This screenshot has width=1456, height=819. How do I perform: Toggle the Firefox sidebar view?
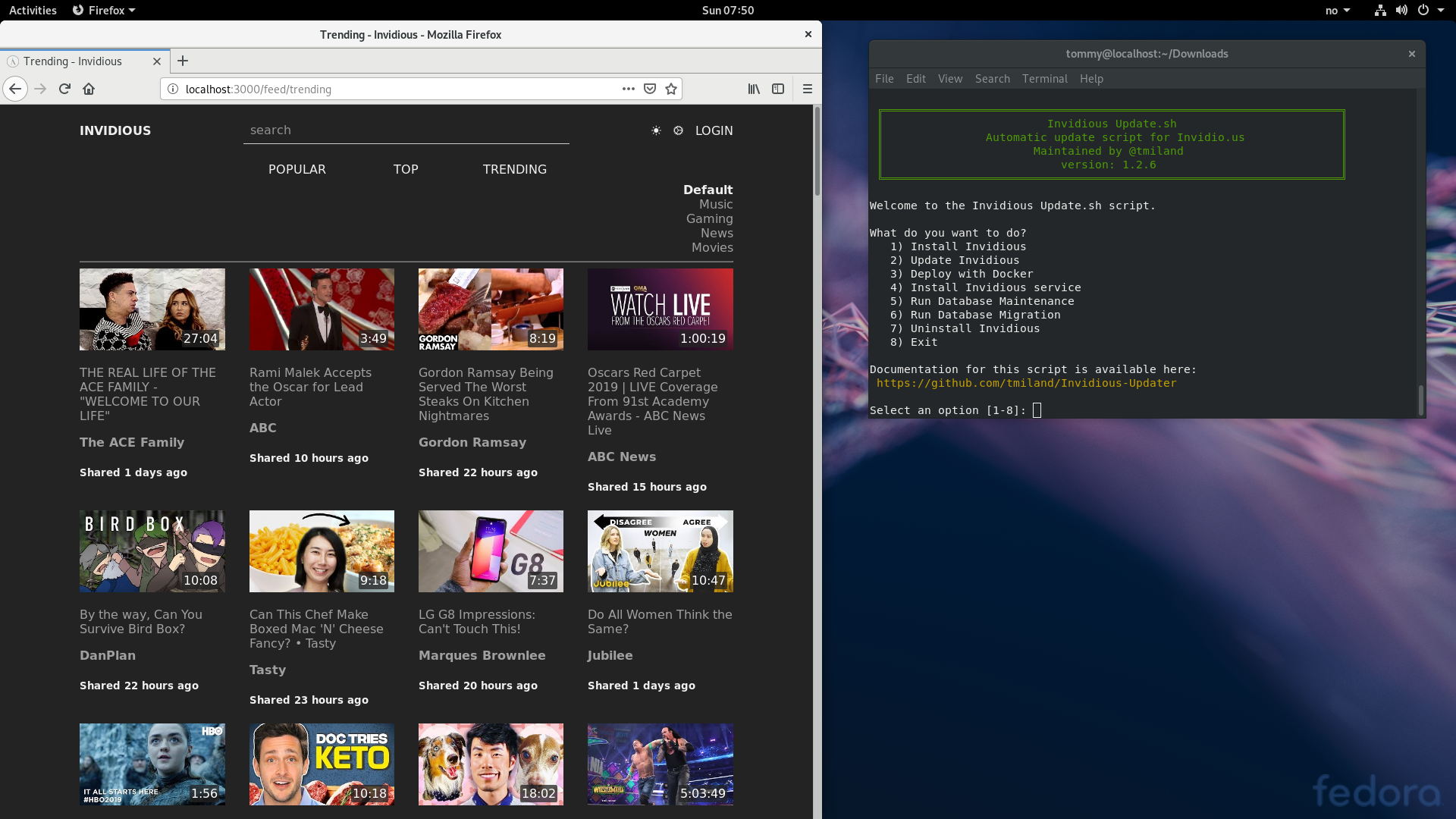778,89
